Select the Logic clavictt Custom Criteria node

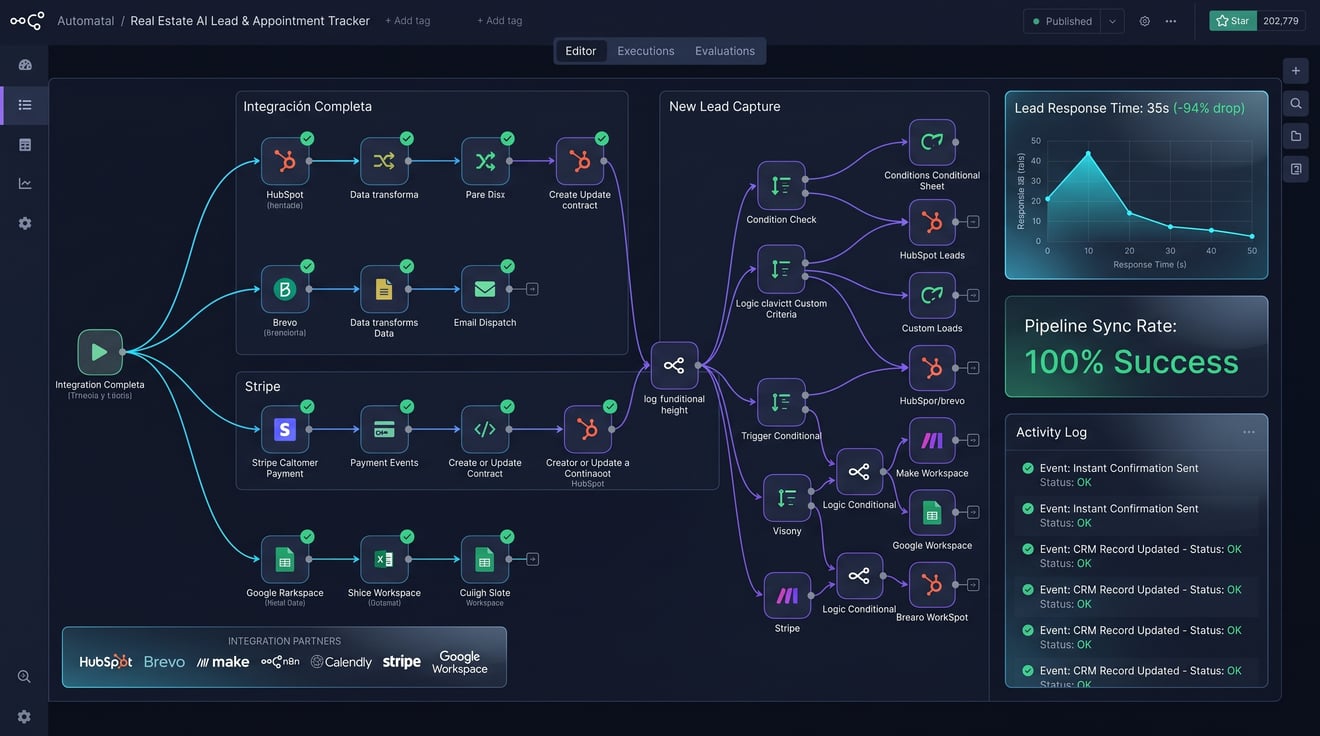781,269
